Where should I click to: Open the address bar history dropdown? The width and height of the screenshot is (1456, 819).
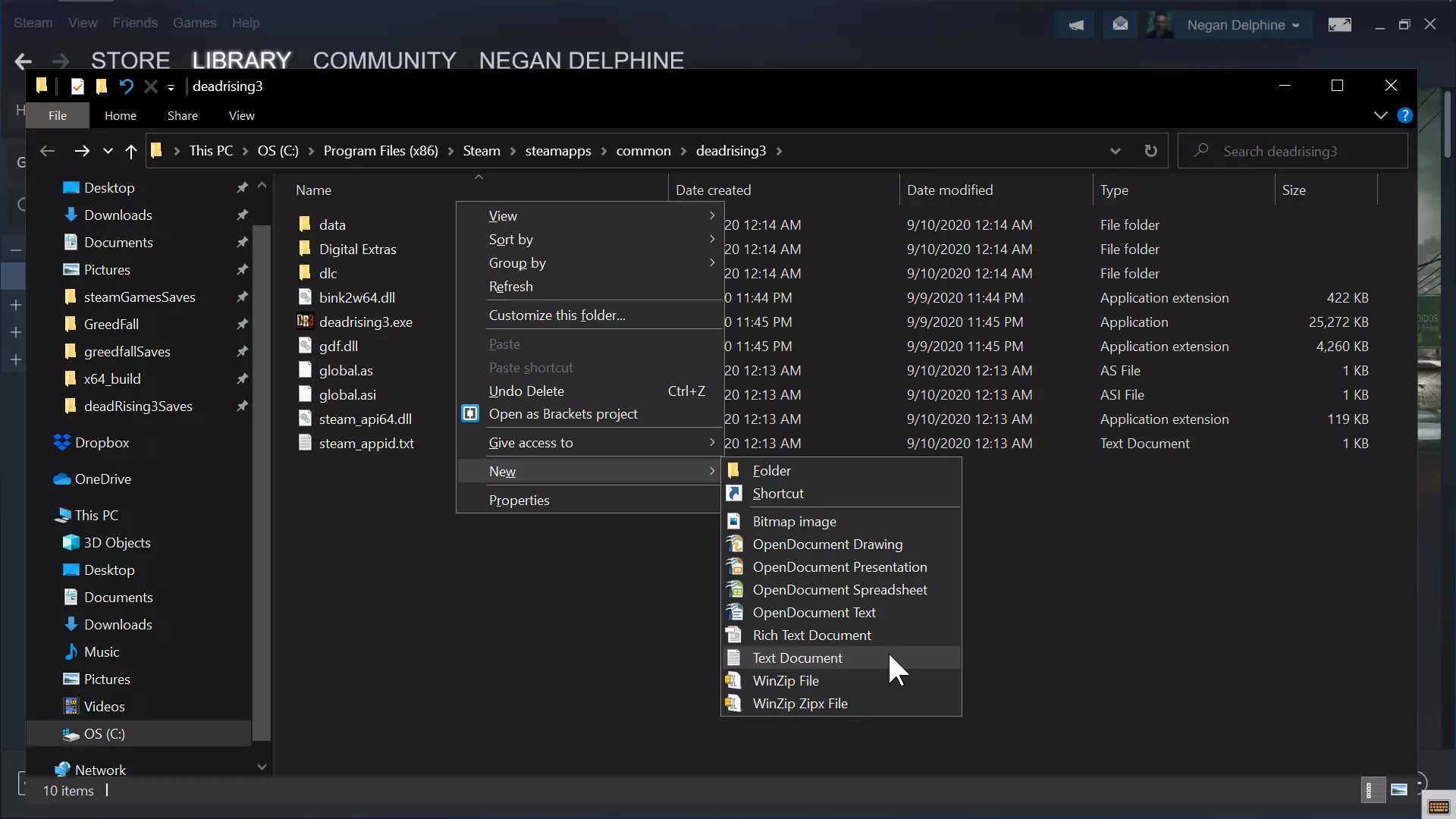click(1115, 151)
